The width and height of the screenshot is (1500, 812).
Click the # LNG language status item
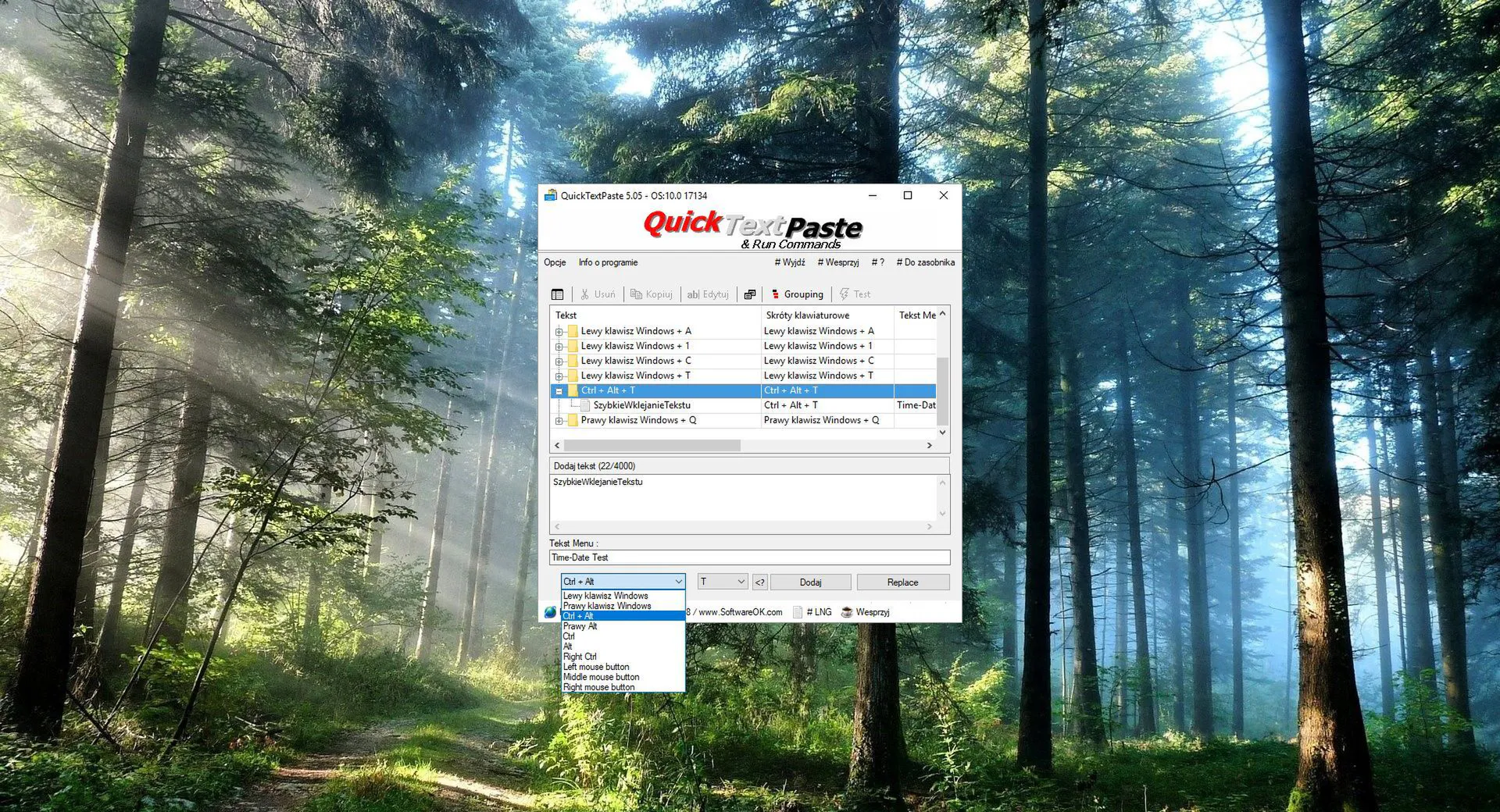point(812,612)
